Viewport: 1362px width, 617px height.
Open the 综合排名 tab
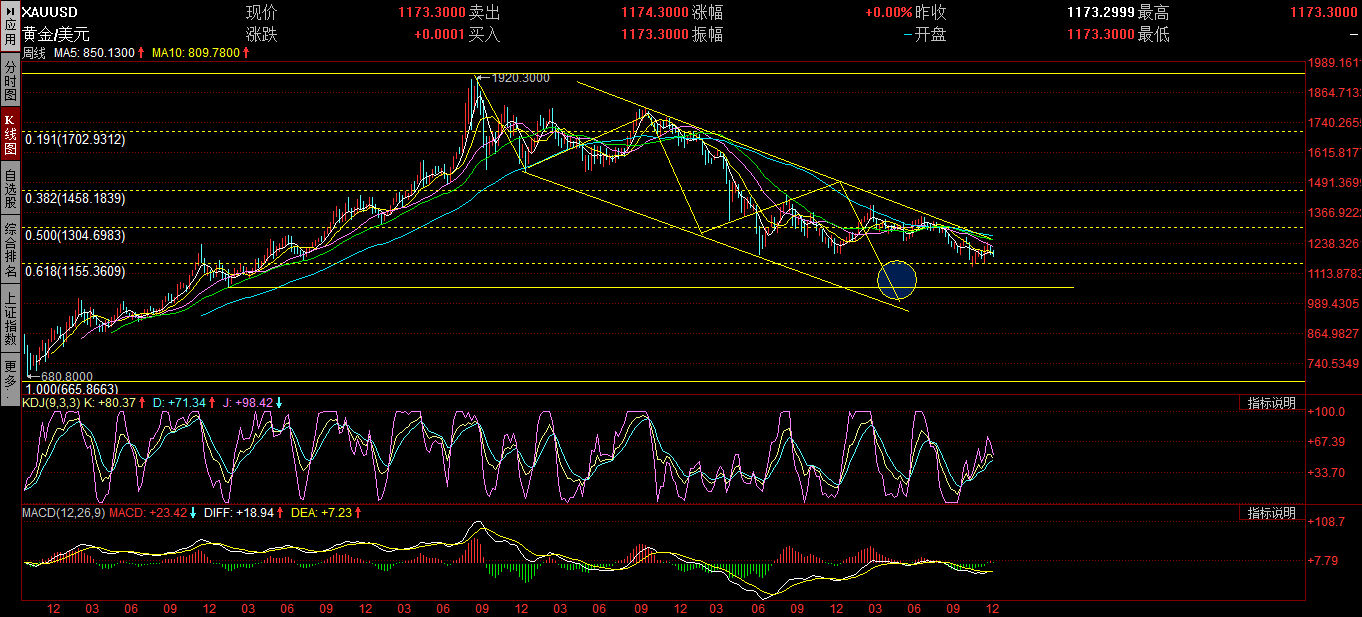10,250
